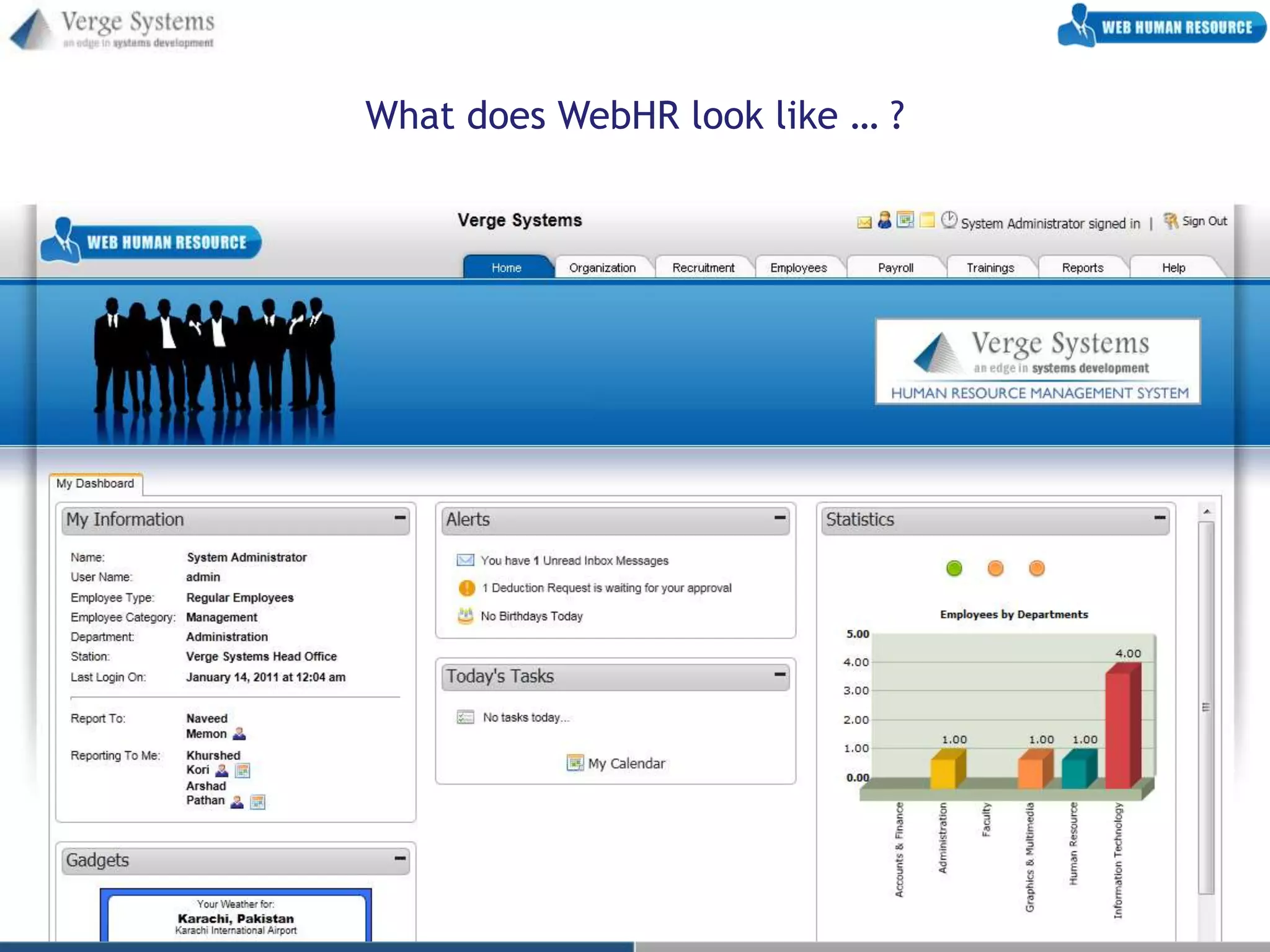The image size is (1270, 952).
Task: Click the unread messages envelope icon
Action: coord(465,560)
